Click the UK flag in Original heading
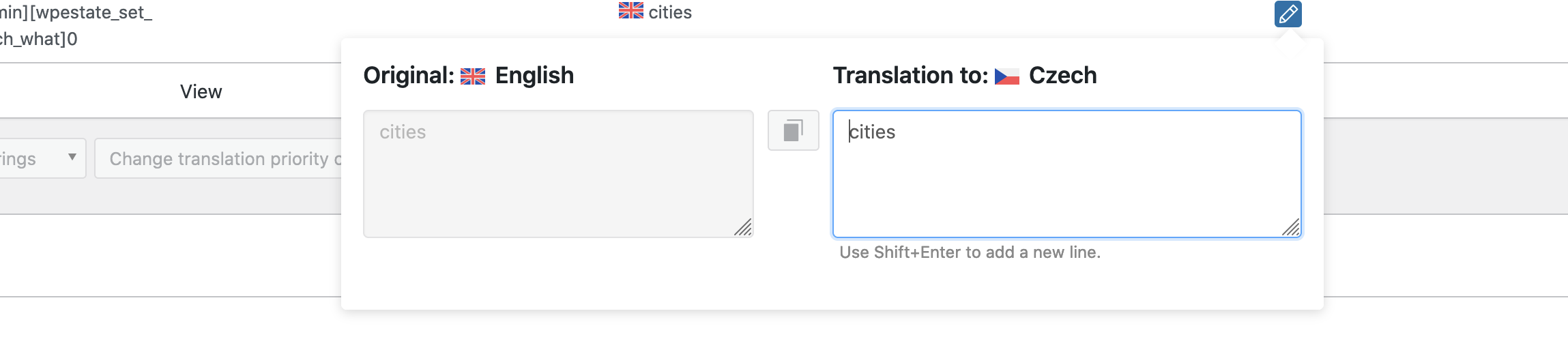This screenshot has width=1568, height=337. click(473, 76)
